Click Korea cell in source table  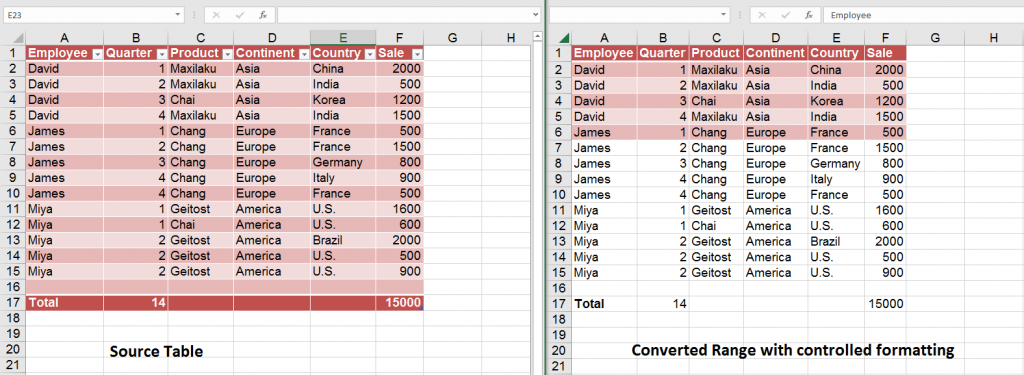click(x=343, y=99)
